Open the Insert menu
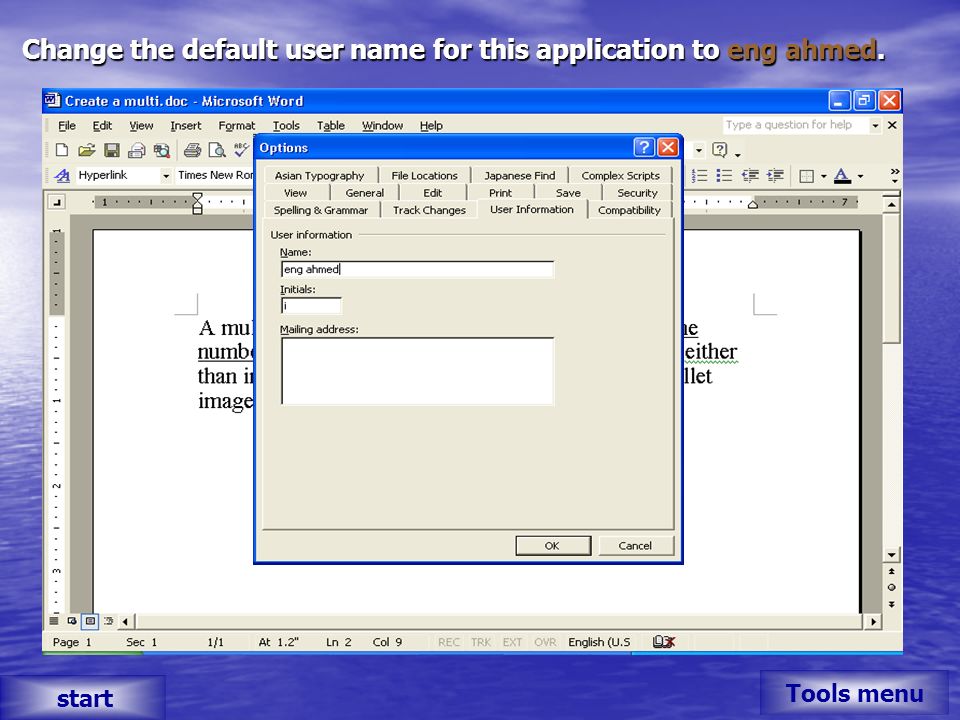This screenshot has height=720, width=960. click(x=186, y=126)
